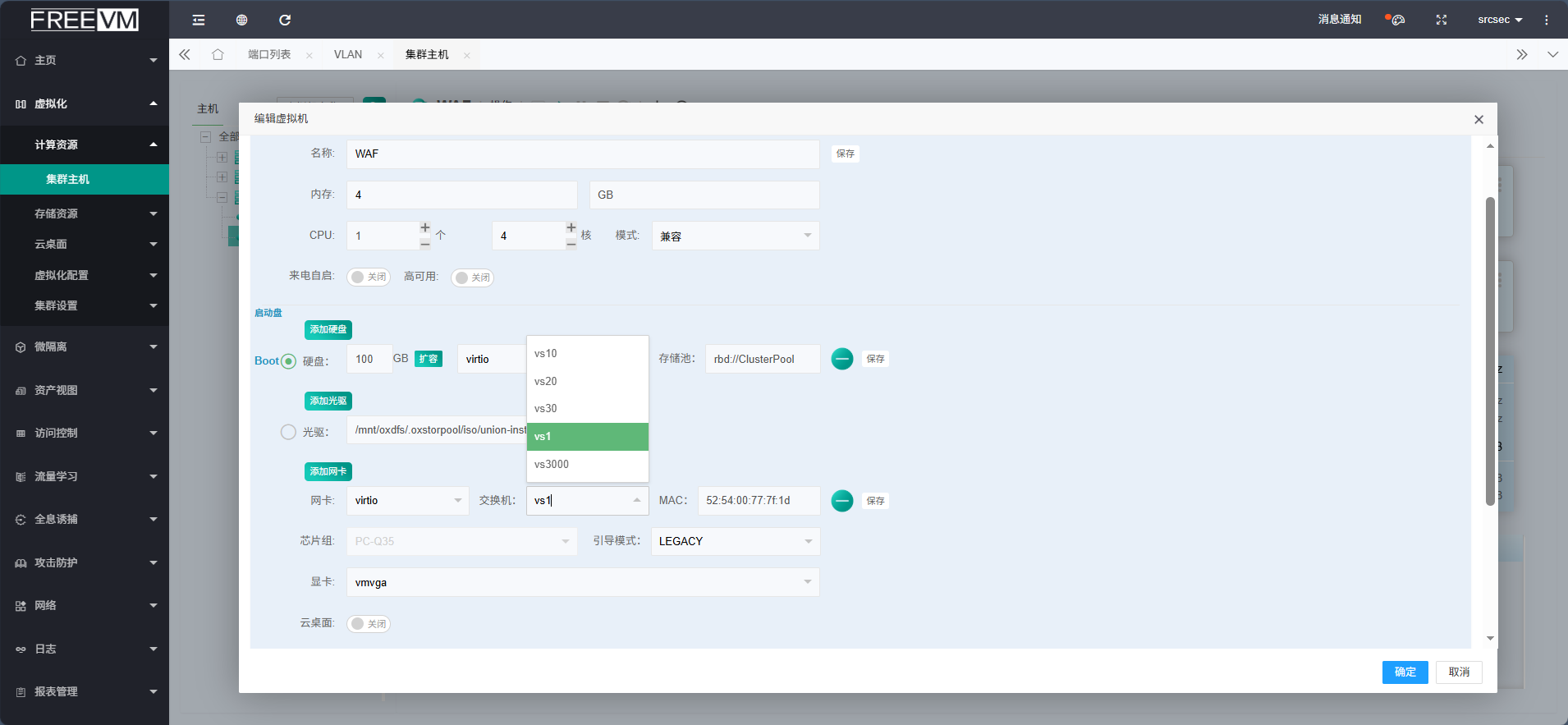This screenshot has height=725, width=1568.
Task: Click the globe language icon
Action: pyautogui.click(x=241, y=20)
